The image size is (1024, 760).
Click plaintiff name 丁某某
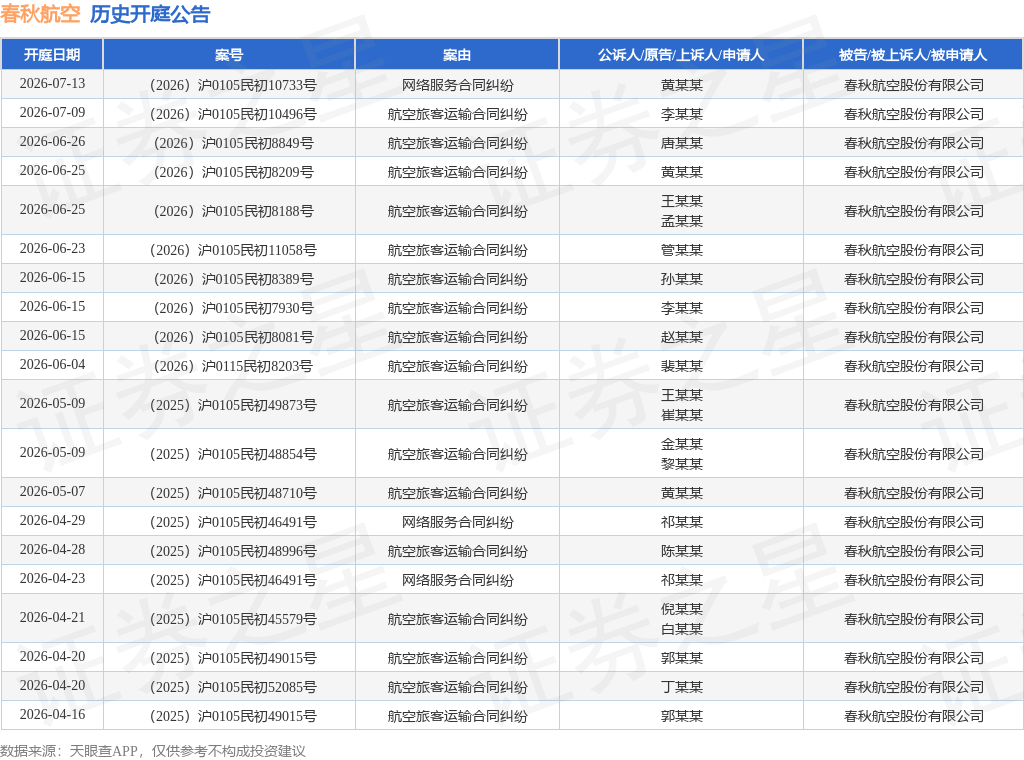(x=681, y=688)
